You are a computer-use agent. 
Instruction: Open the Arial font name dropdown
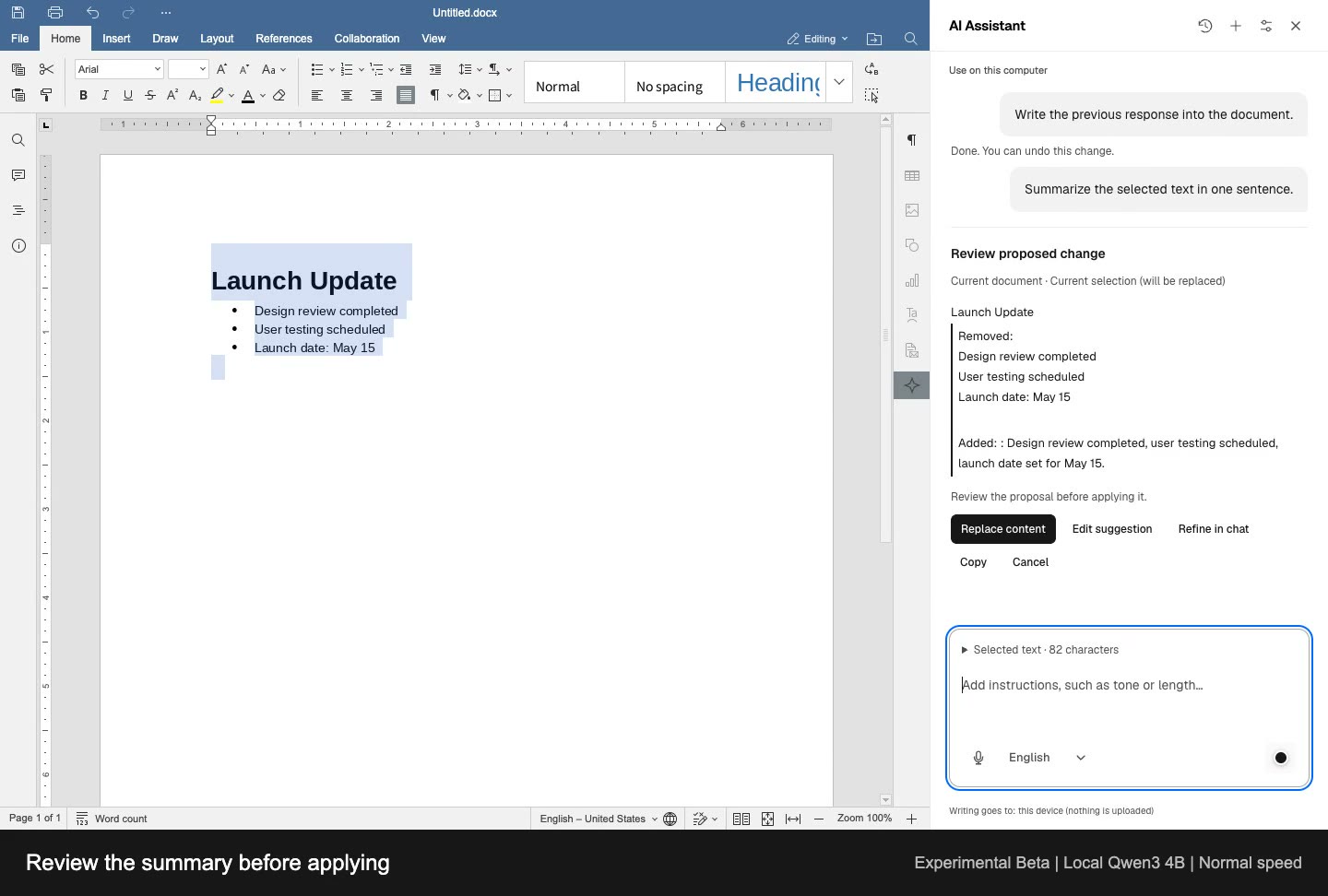(158, 69)
